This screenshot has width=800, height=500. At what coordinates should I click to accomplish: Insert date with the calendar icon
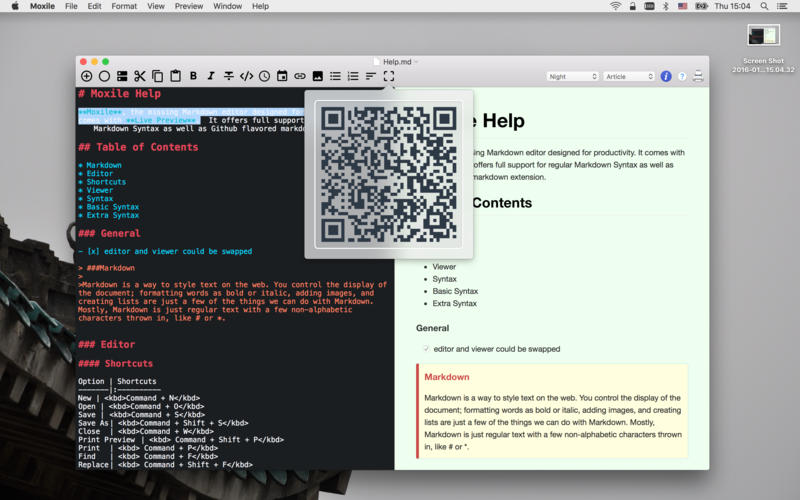point(282,76)
